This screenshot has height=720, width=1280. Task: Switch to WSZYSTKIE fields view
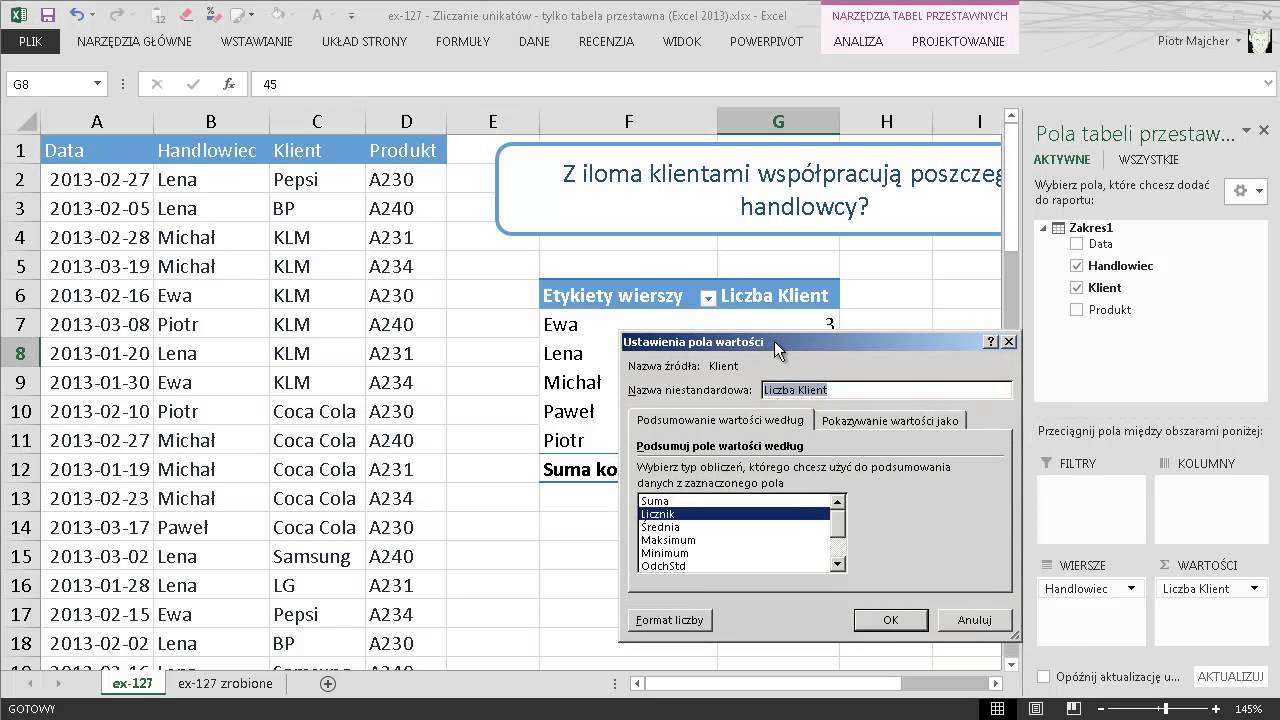pyautogui.click(x=1148, y=160)
